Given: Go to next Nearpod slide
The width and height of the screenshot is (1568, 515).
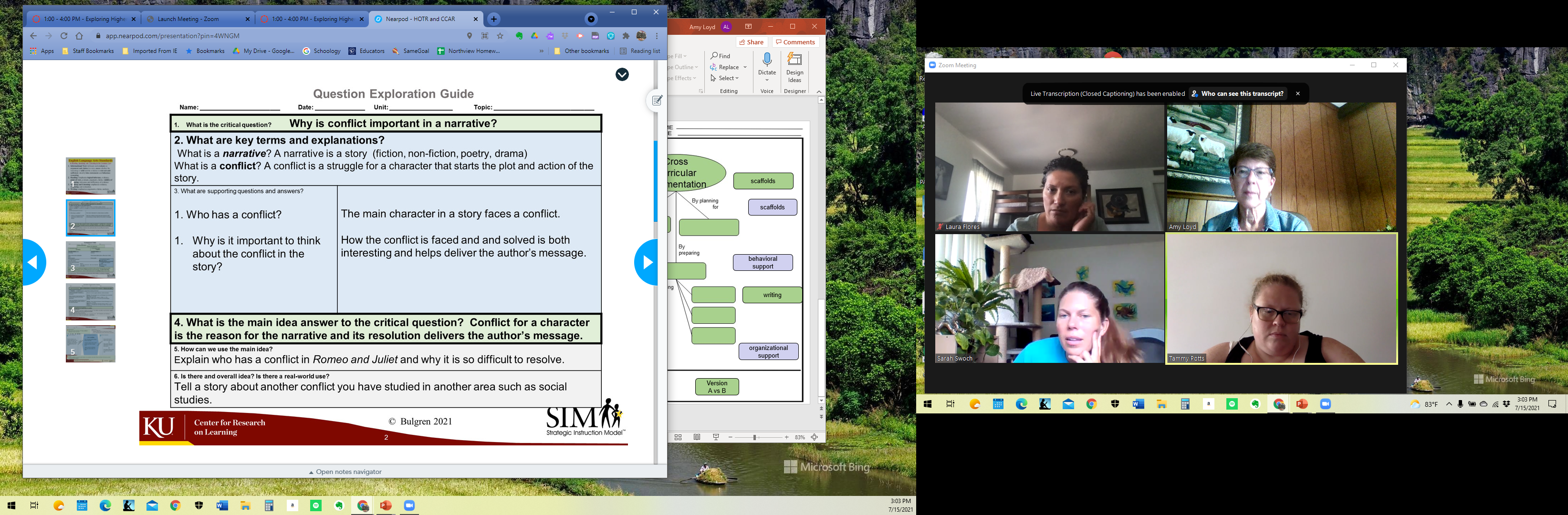Looking at the screenshot, I should [647, 262].
